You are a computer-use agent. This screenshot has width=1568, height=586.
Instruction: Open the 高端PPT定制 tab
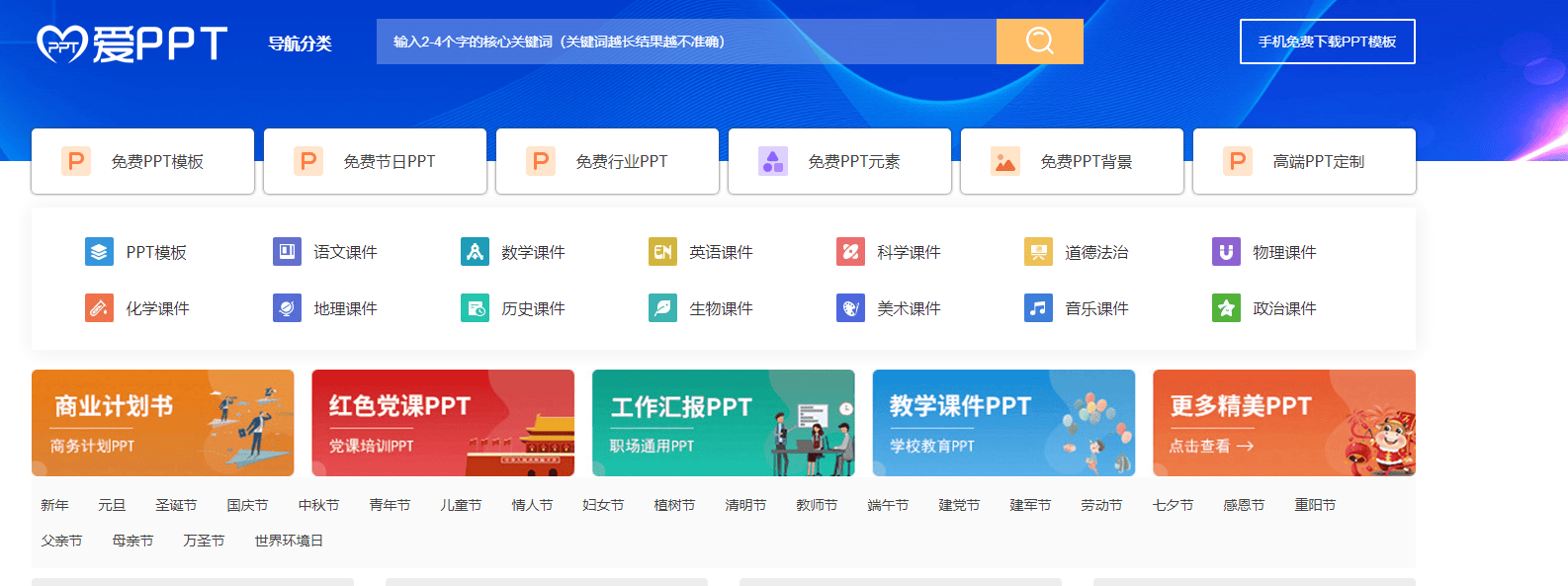(x=1304, y=161)
